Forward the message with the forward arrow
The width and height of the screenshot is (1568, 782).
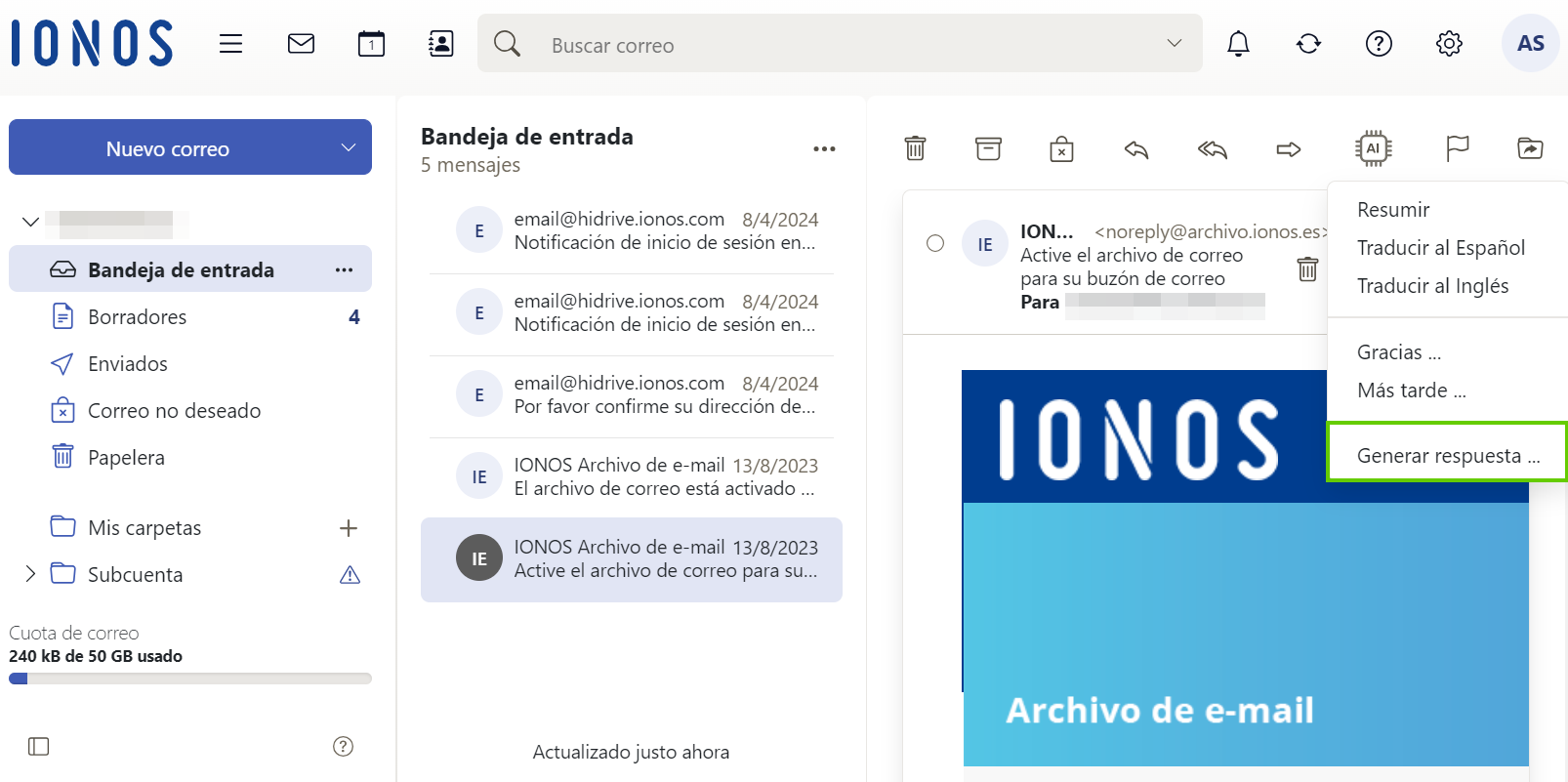(x=1289, y=149)
